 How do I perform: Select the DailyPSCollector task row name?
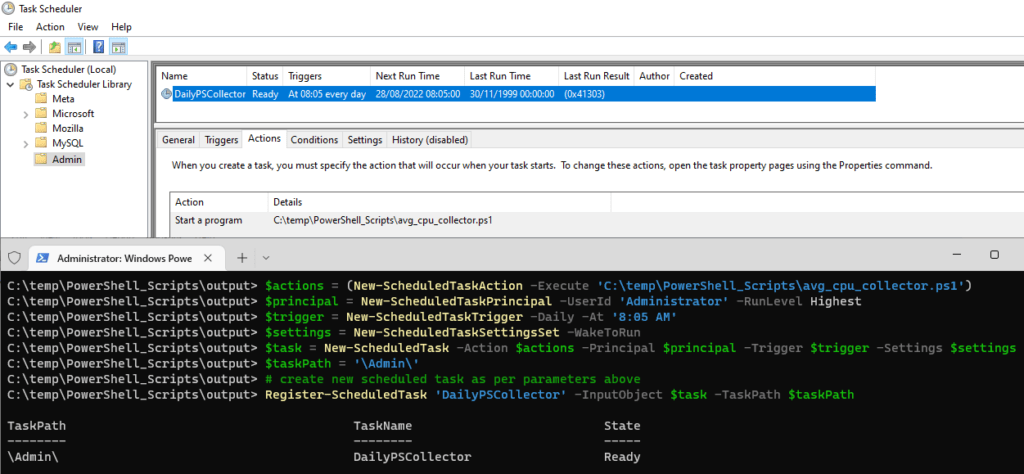[x=210, y=94]
